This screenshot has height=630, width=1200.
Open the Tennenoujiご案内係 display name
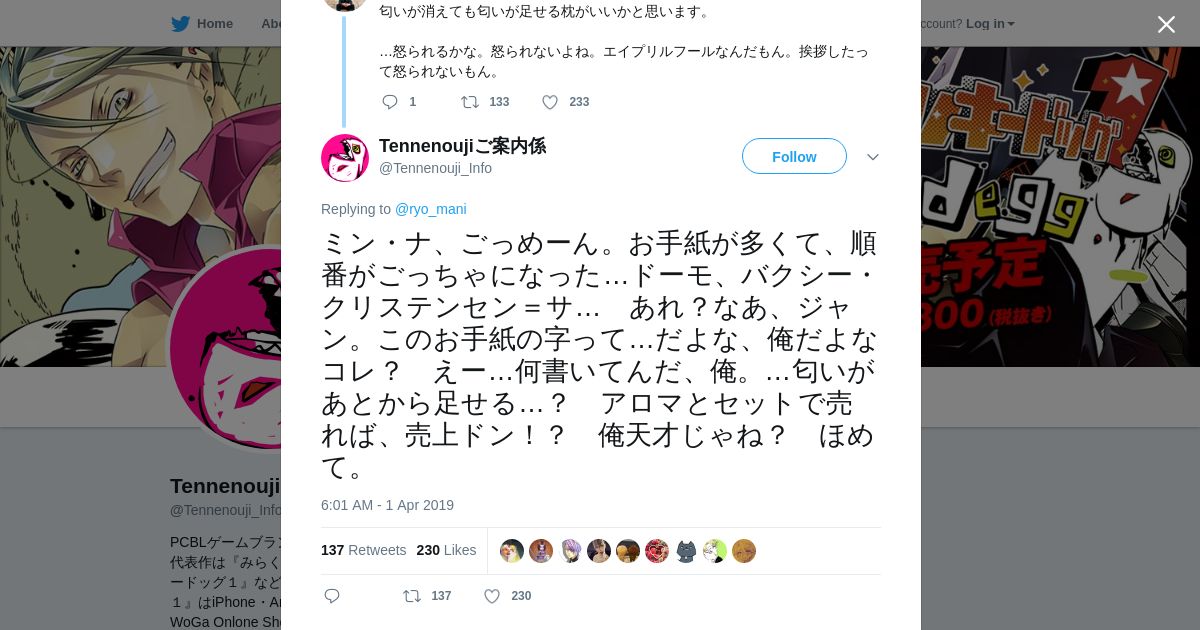click(462, 146)
